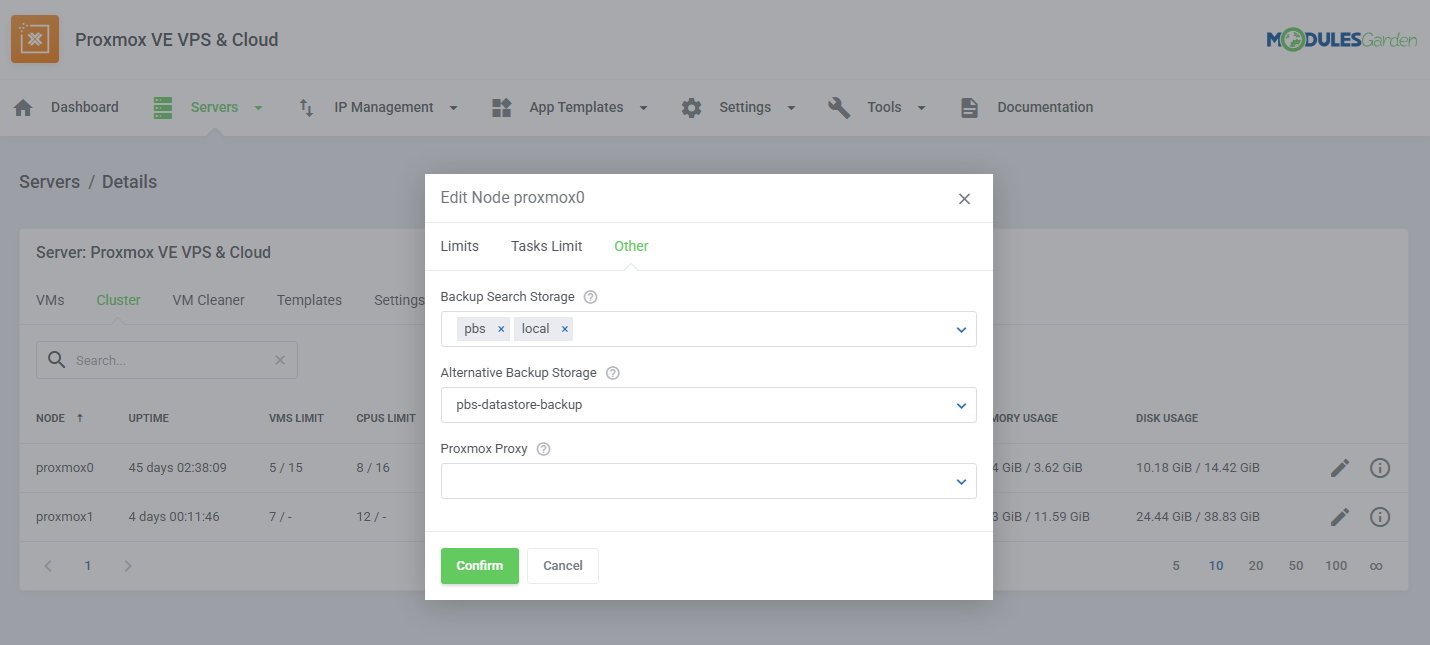Click the Documentation icon

click(x=968, y=107)
